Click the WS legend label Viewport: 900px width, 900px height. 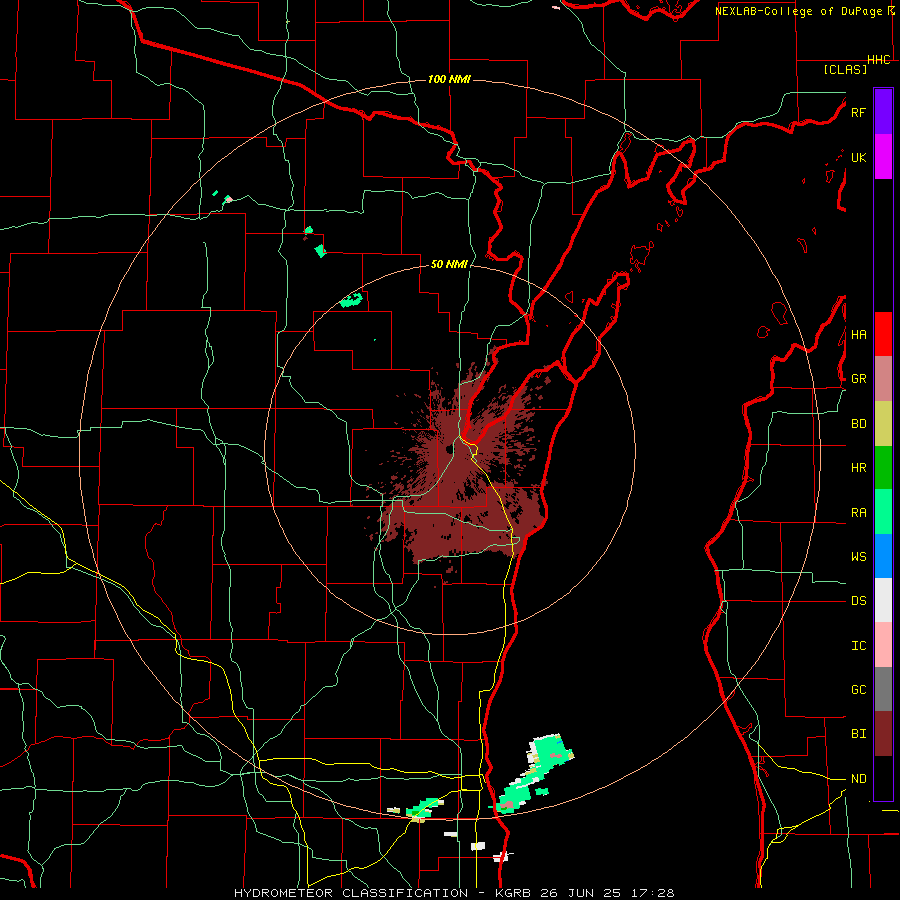click(x=858, y=557)
